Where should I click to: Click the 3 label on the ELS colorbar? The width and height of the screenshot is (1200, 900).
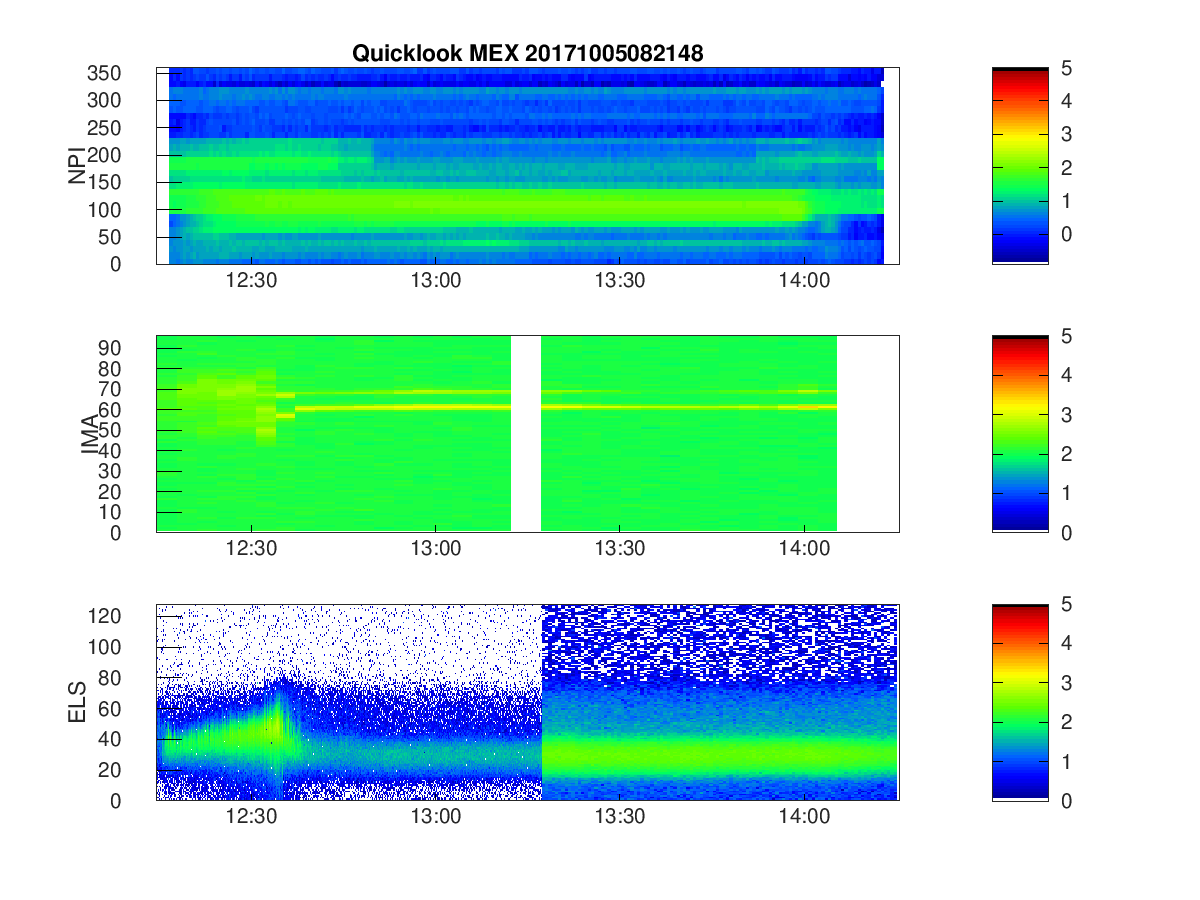pyautogui.click(x=1065, y=682)
